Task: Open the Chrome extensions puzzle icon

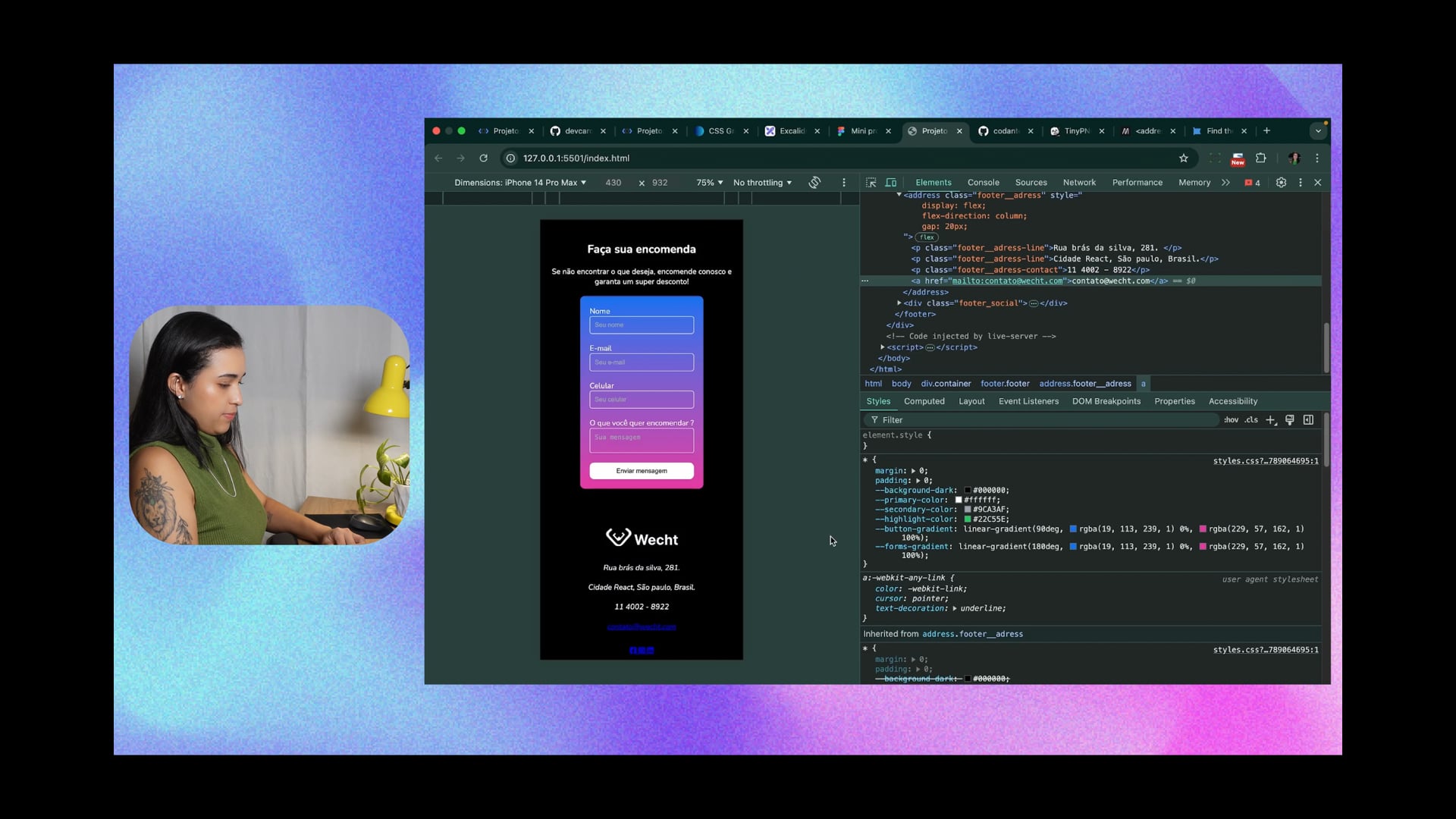Action: [1261, 158]
